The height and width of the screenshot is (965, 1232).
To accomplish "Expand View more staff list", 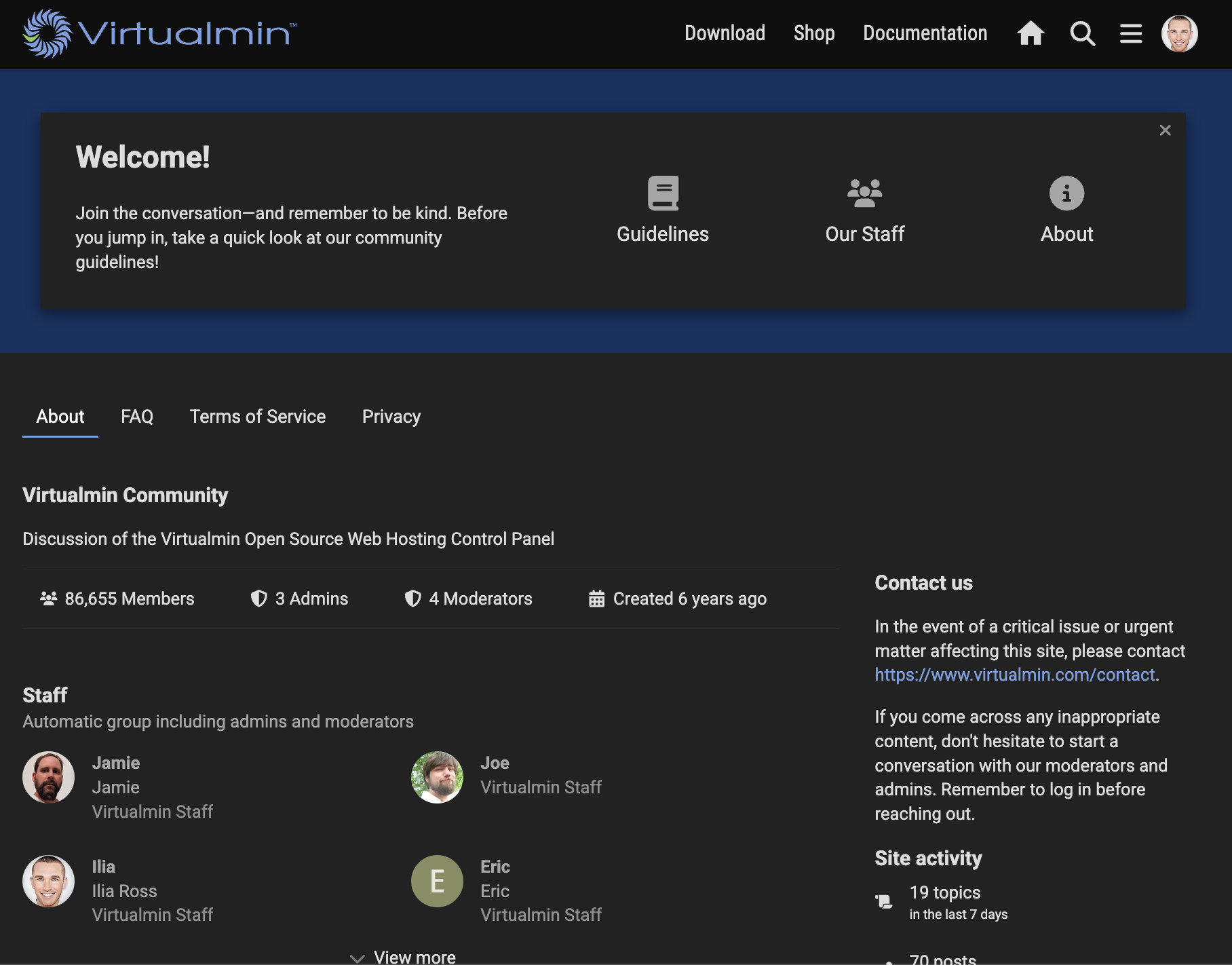I will 403,957.
